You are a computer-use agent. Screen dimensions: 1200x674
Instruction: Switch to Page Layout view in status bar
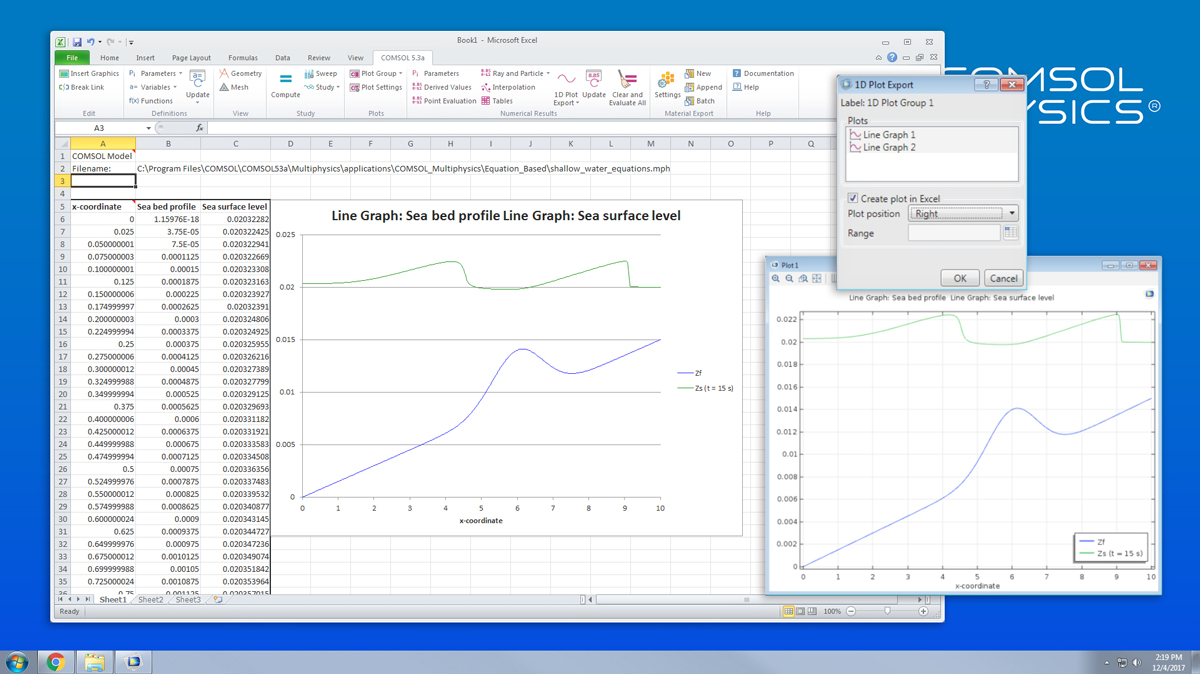coord(801,611)
